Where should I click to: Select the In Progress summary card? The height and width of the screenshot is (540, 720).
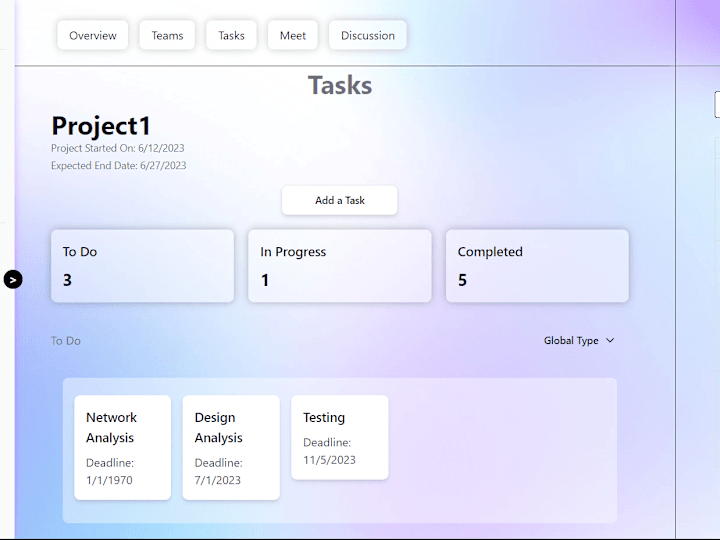coord(340,266)
